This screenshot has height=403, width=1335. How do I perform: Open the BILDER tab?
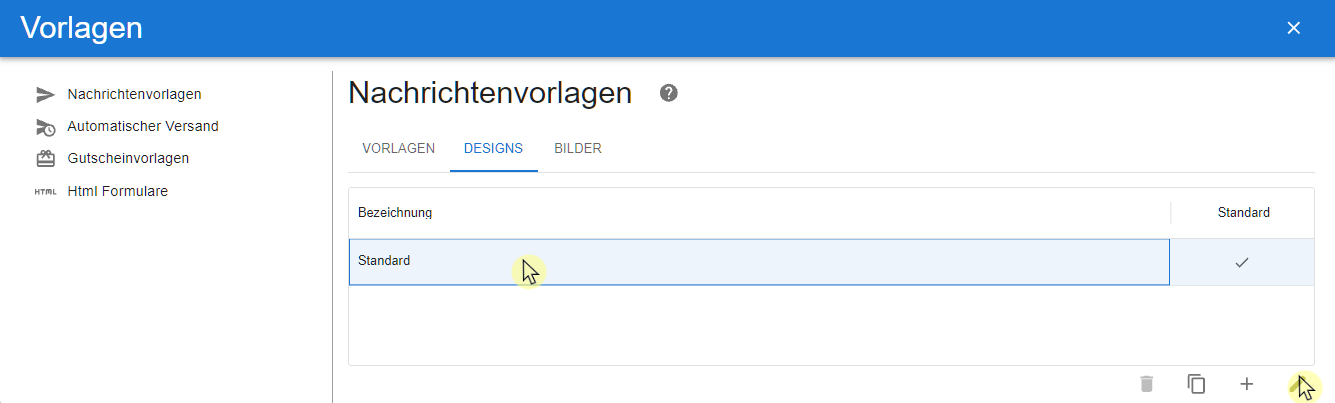(x=578, y=148)
